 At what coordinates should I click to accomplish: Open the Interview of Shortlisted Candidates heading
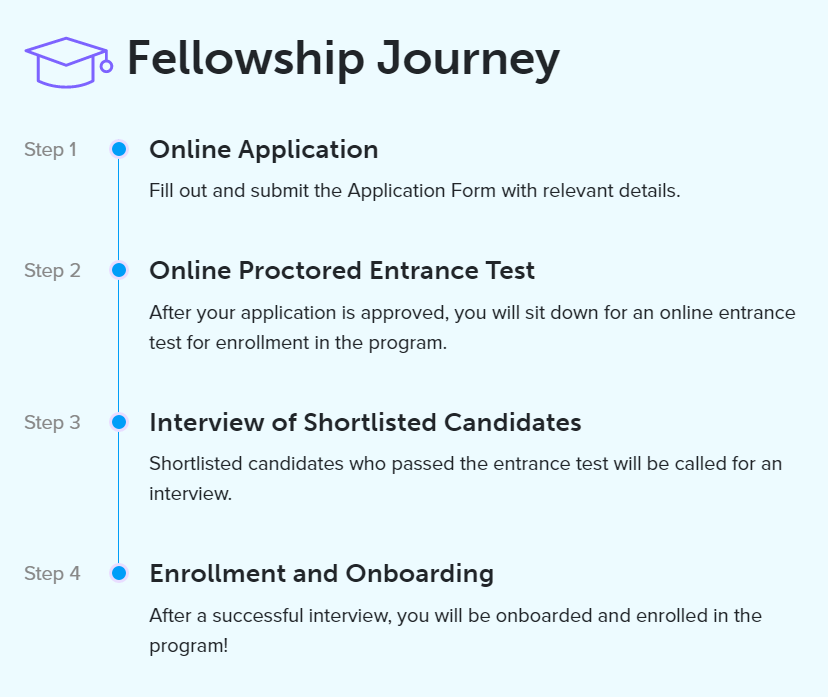365,422
